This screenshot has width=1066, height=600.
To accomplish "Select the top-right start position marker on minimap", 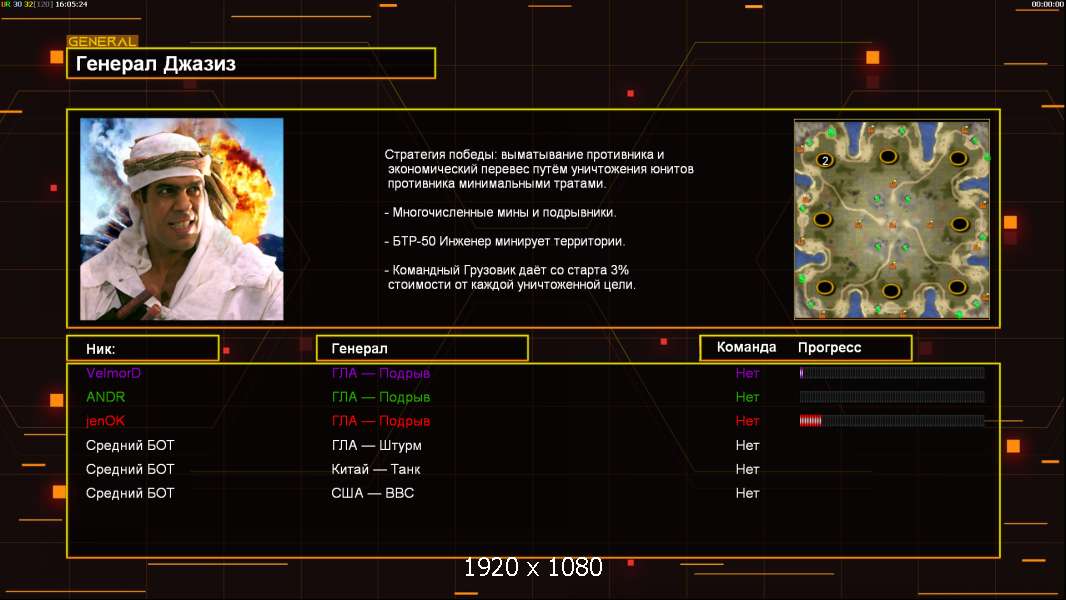I will coord(958,159).
